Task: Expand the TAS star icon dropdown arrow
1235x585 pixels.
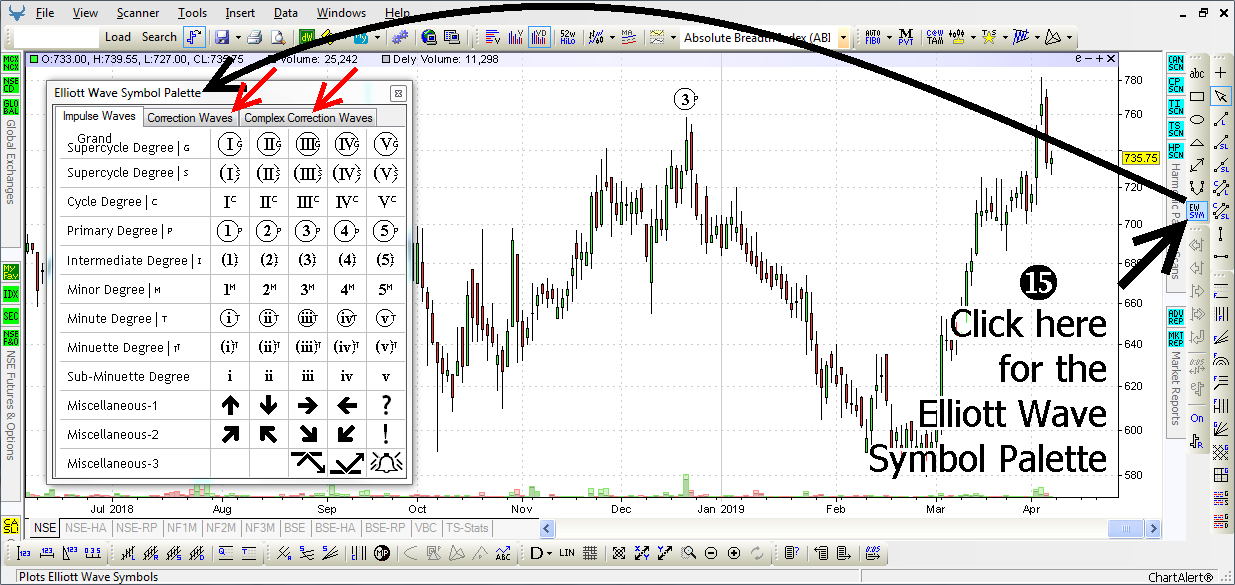Action: [1005, 38]
